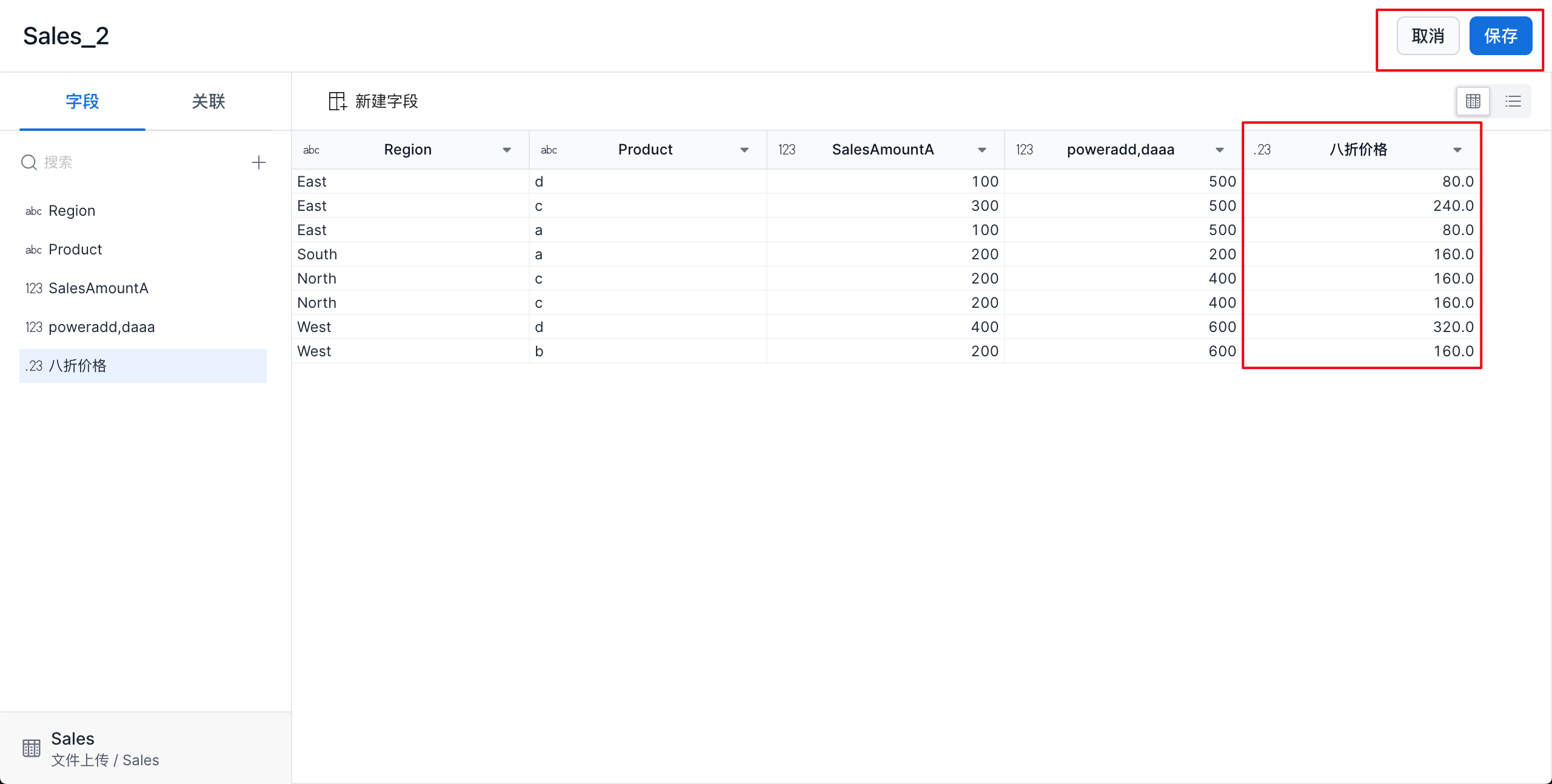Click the search magnifier icon
The image size is (1552, 784).
coord(28,162)
